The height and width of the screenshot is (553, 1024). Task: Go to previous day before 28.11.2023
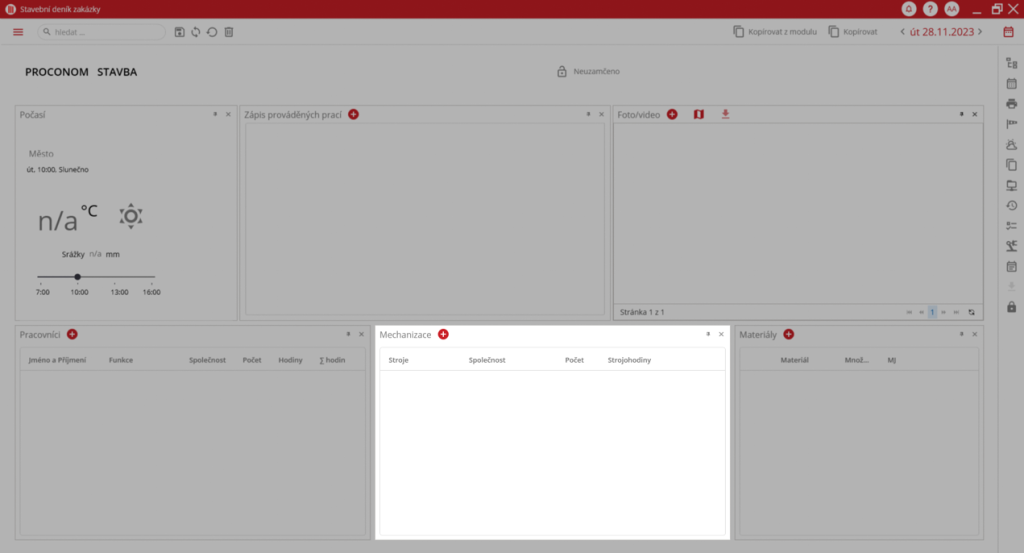(x=903, y=32)
